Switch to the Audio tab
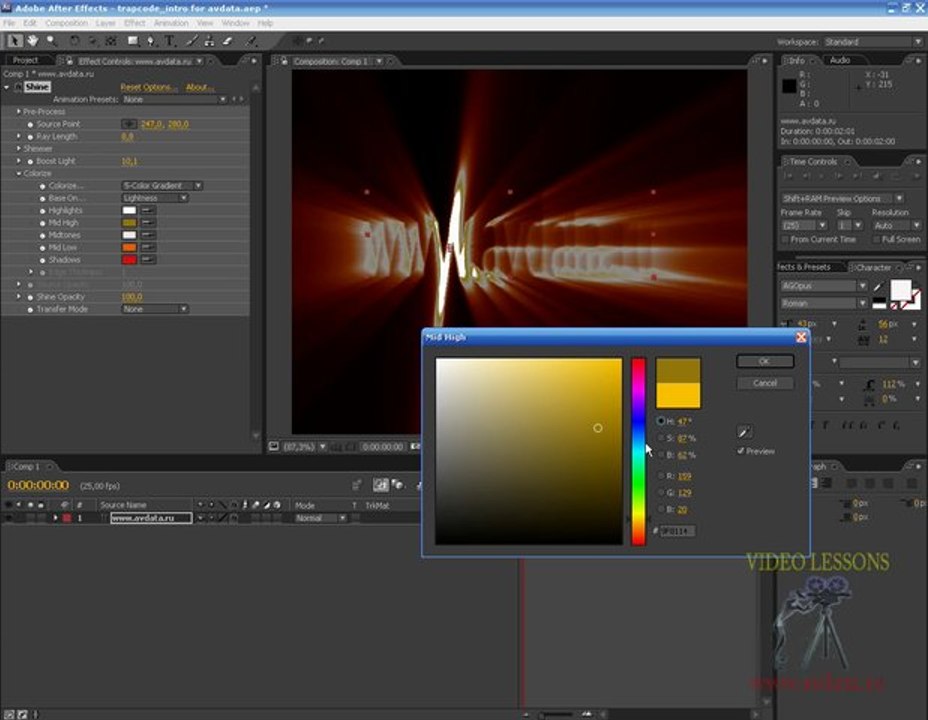 click(840, 60)
